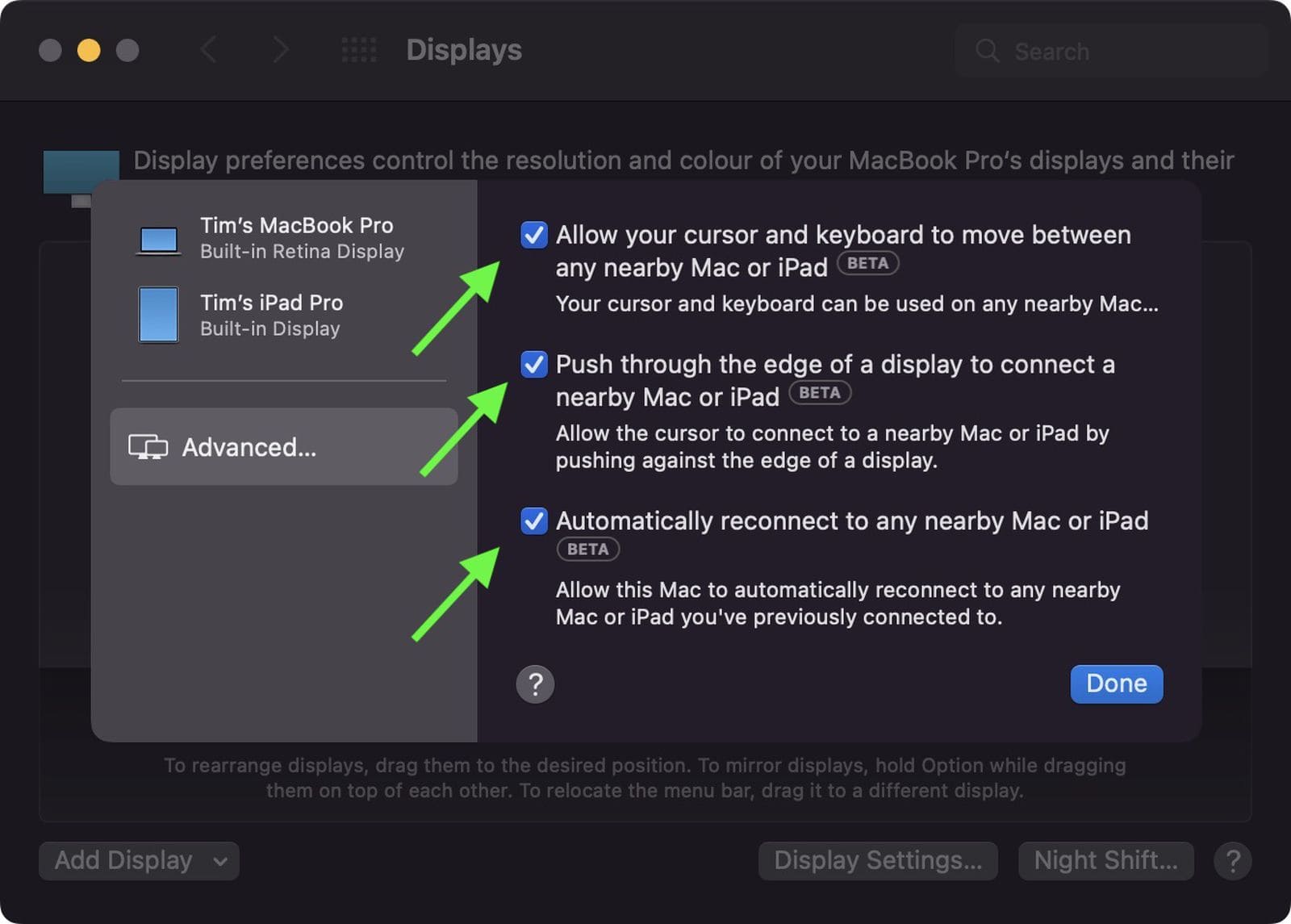The width and height of the screenshot is (1291, 924).
Task: Click the BETA badge after "Mac or iPad" cursor option
Action: [867, 263]
